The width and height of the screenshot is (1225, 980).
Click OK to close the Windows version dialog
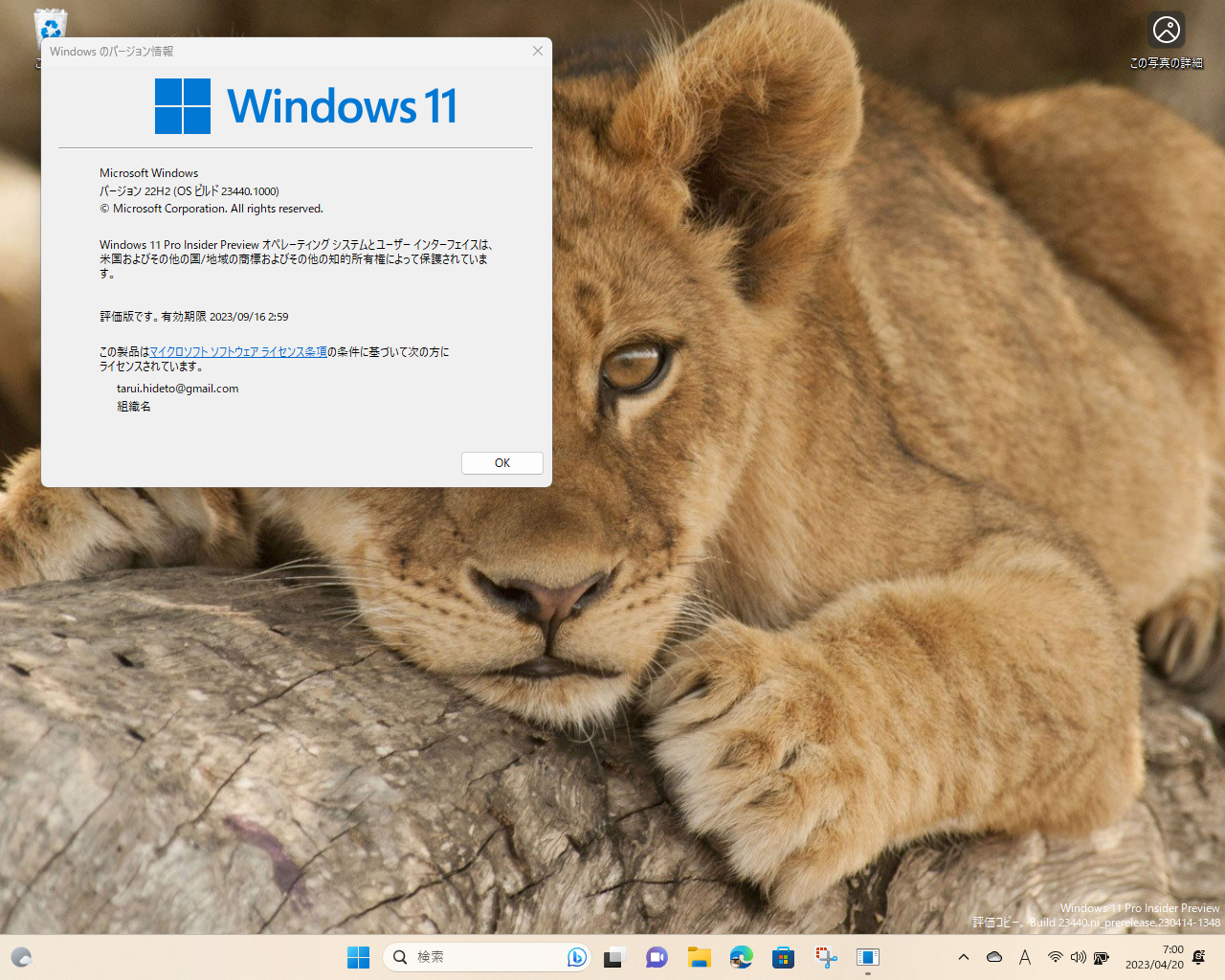pyautogui.click(x=501, y=462)
